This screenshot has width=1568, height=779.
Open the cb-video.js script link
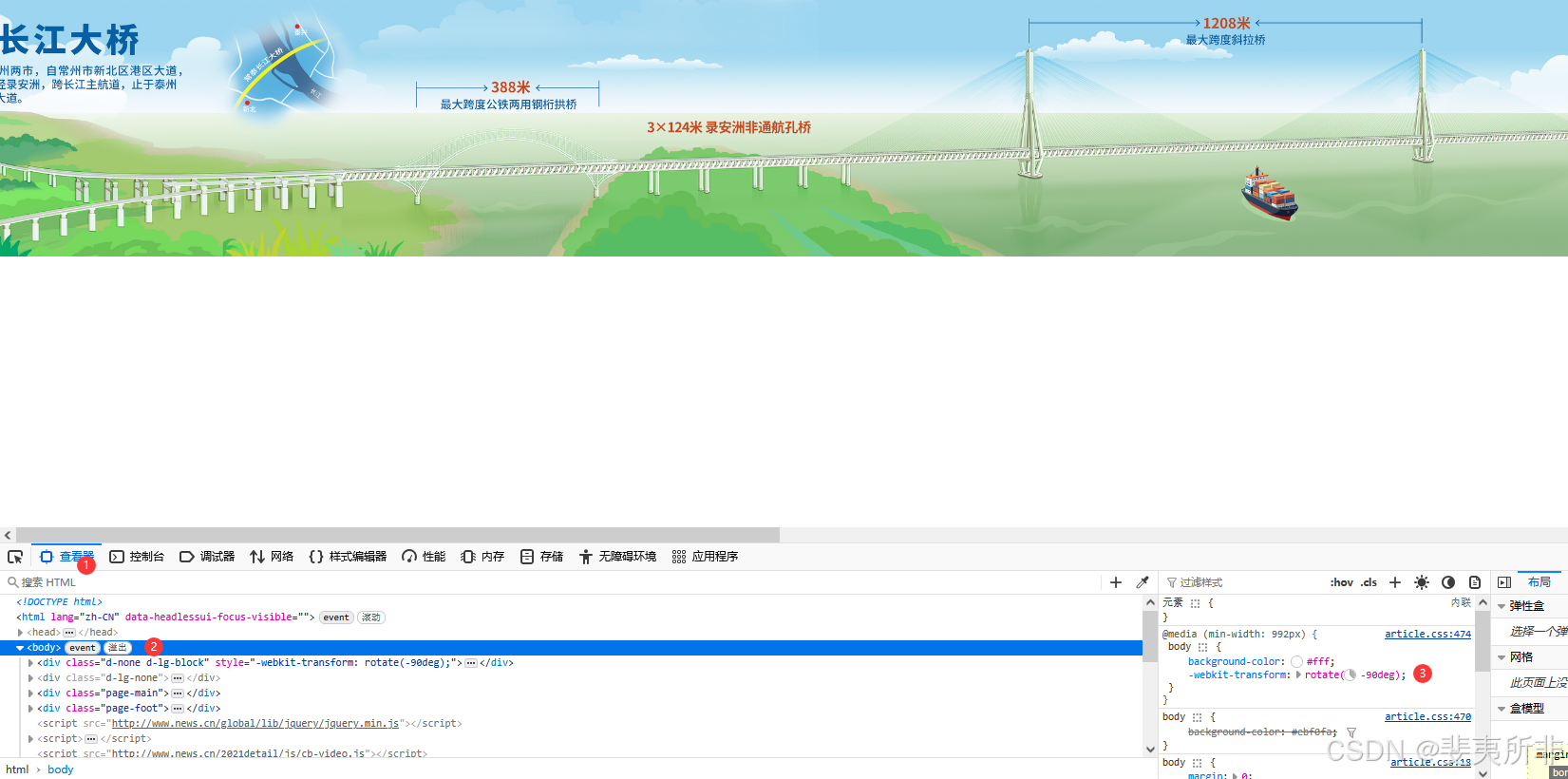click(239, 754)
